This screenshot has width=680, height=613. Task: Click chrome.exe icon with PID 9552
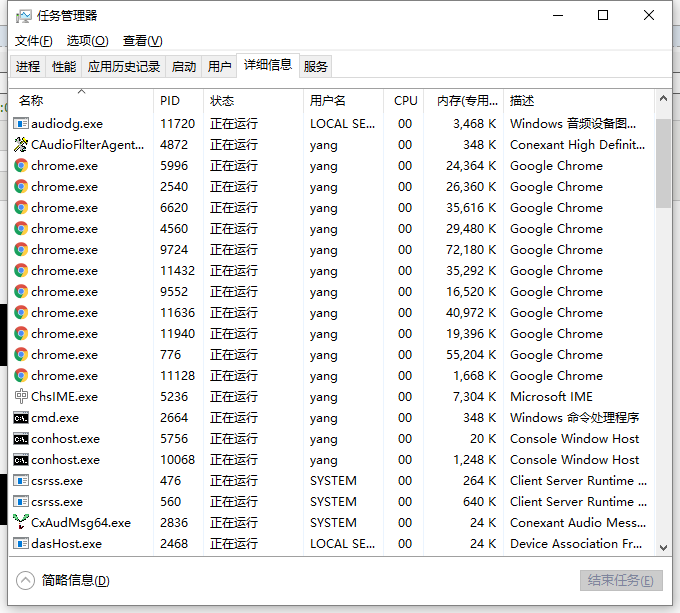coord(21,292)
